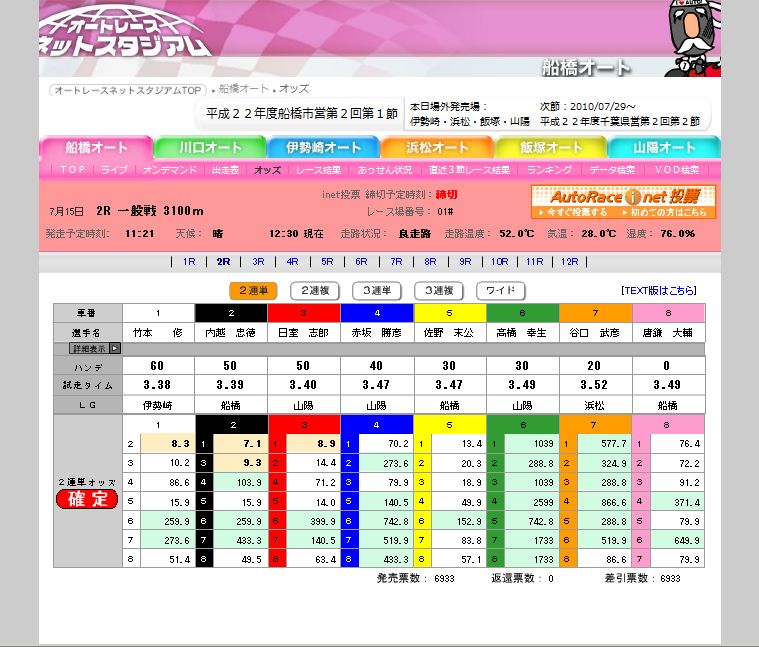Click rider name 谷口 武彦
This screenshot has width=759, height=647.
[594, 333]
